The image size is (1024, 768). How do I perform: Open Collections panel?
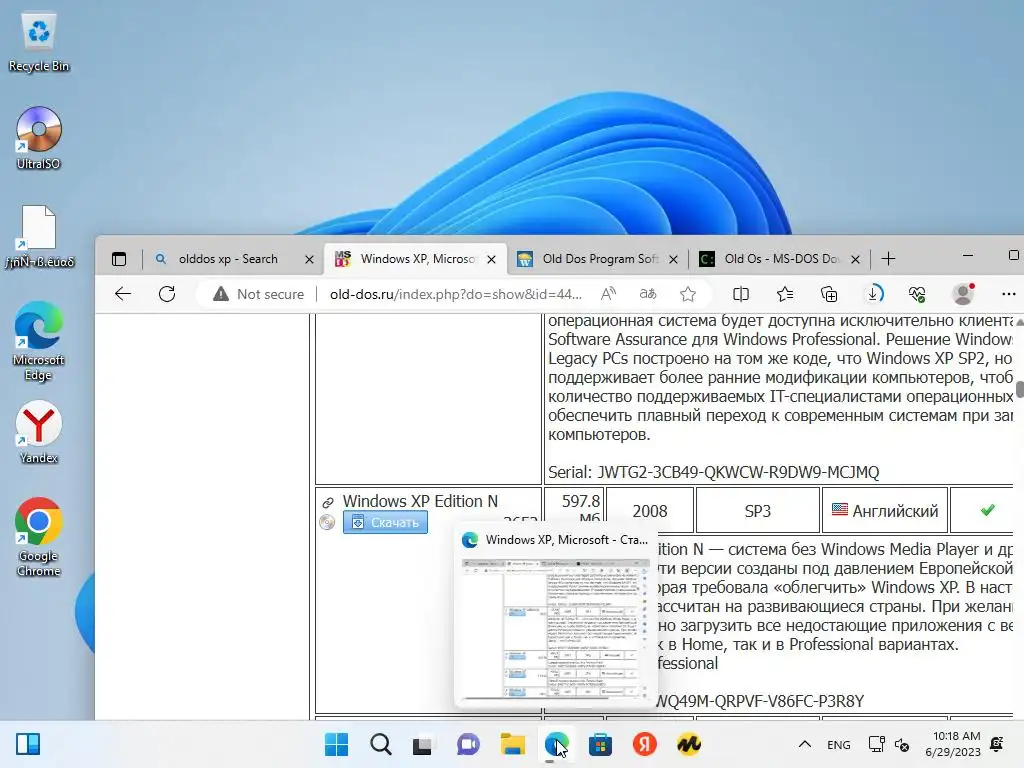[829, 295]
